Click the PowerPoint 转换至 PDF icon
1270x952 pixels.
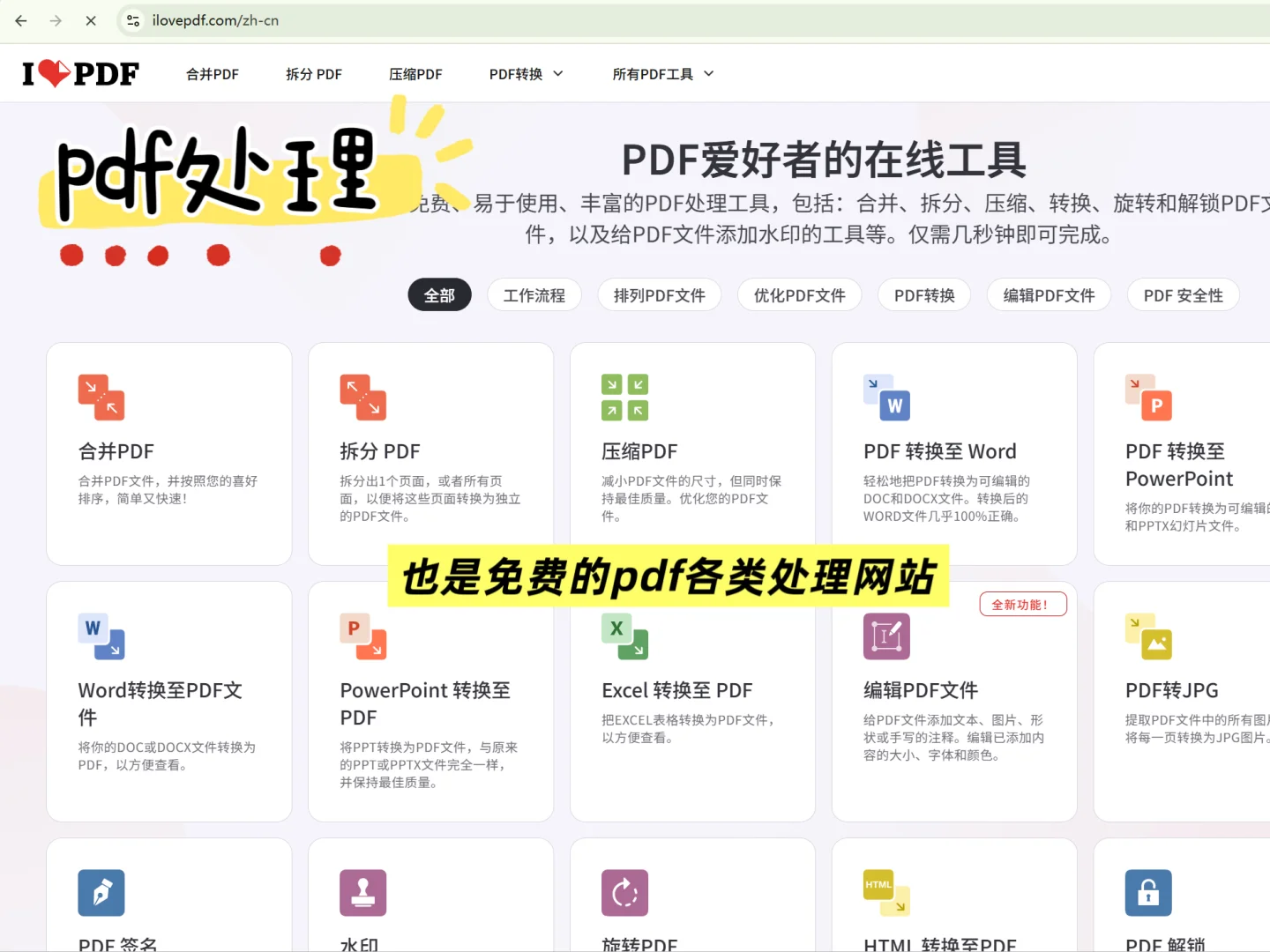tap(363, 636)
